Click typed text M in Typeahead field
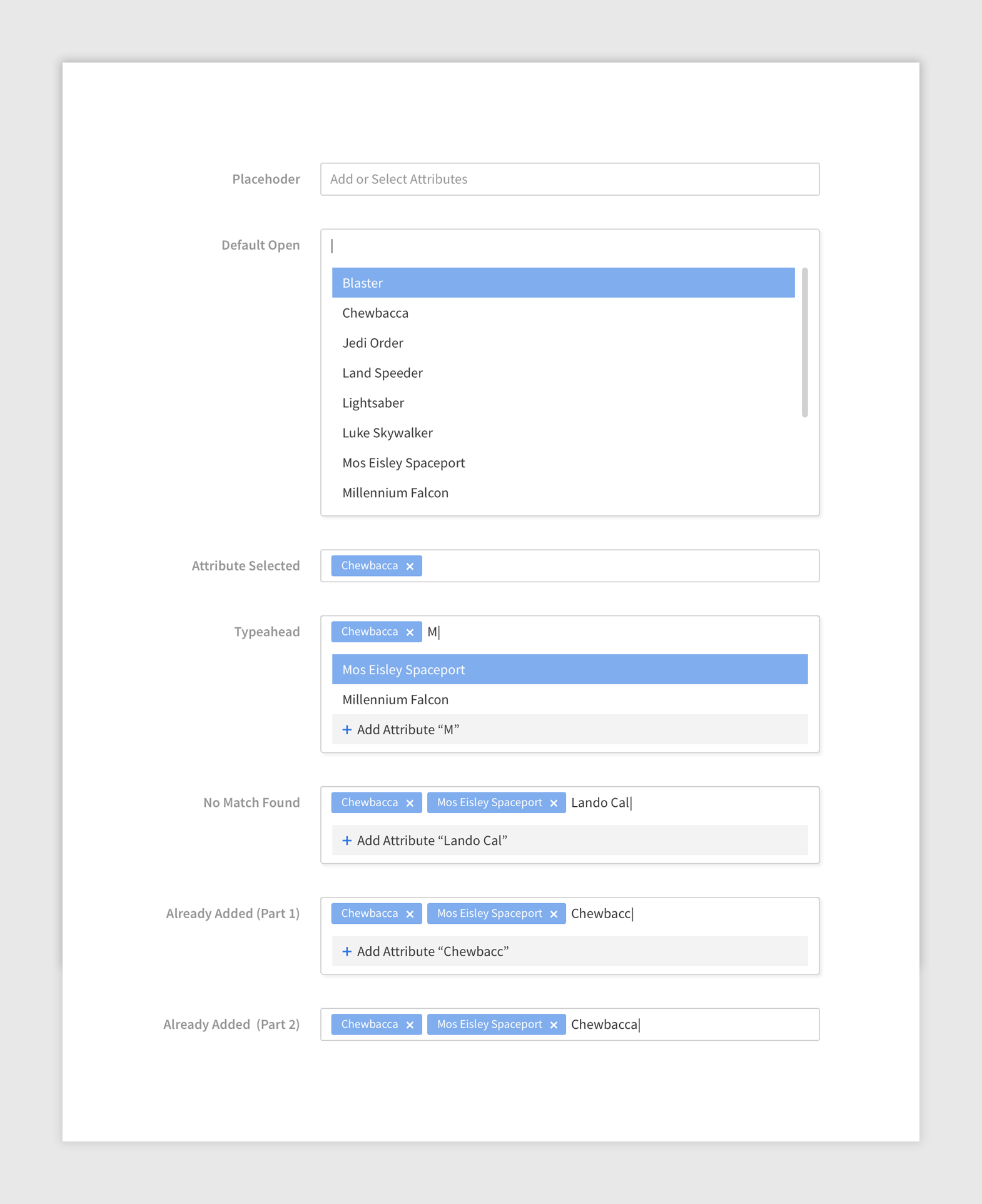This screenshot has width=982, height=1204. pos(432,632)
